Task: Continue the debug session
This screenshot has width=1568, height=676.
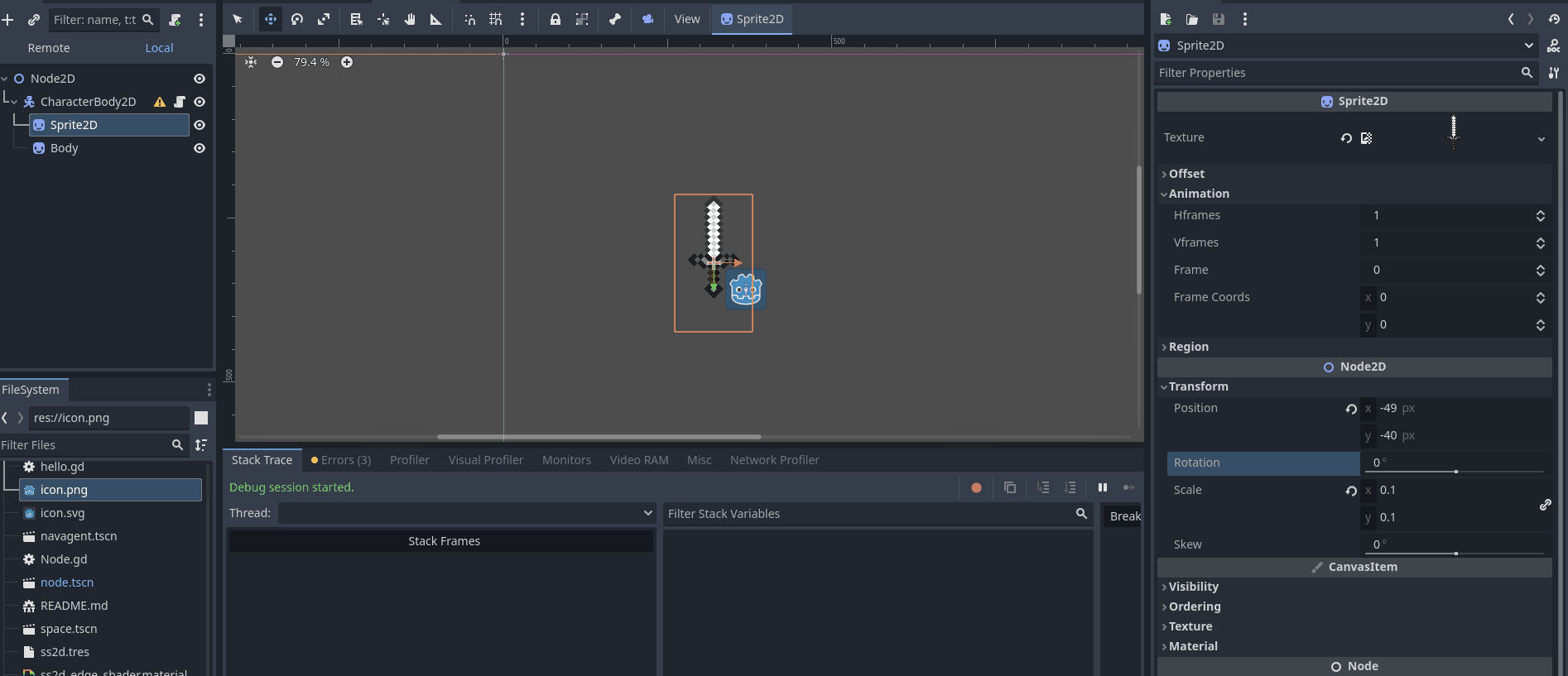Action: point(1129,487)
